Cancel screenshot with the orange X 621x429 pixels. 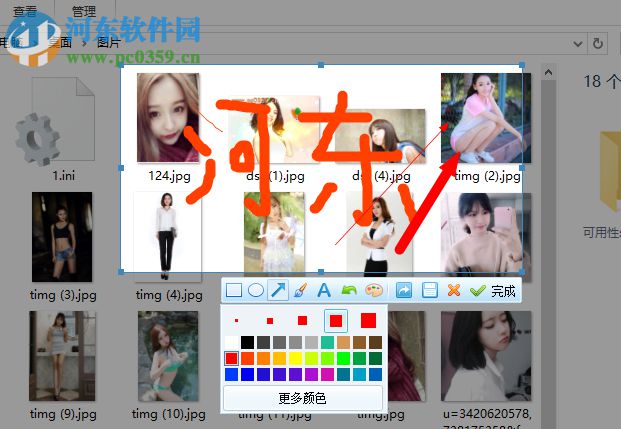point(454,290)
